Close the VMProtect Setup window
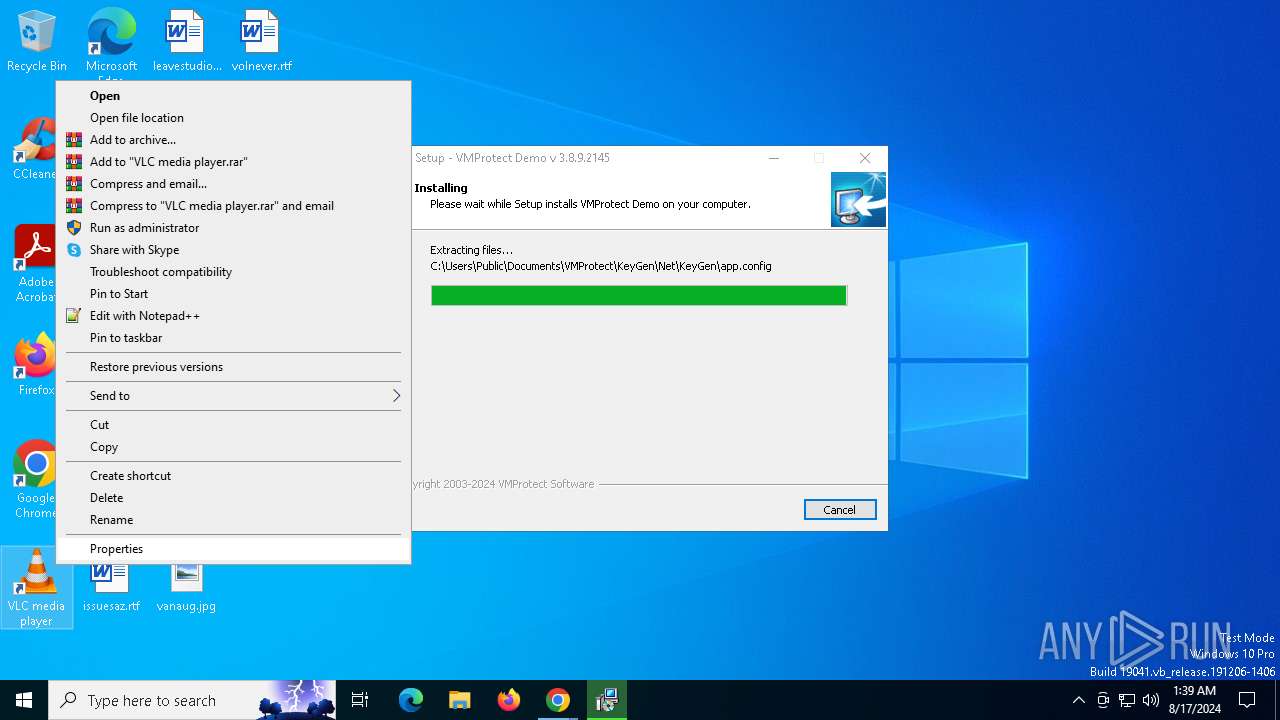 tap(865, 158)
